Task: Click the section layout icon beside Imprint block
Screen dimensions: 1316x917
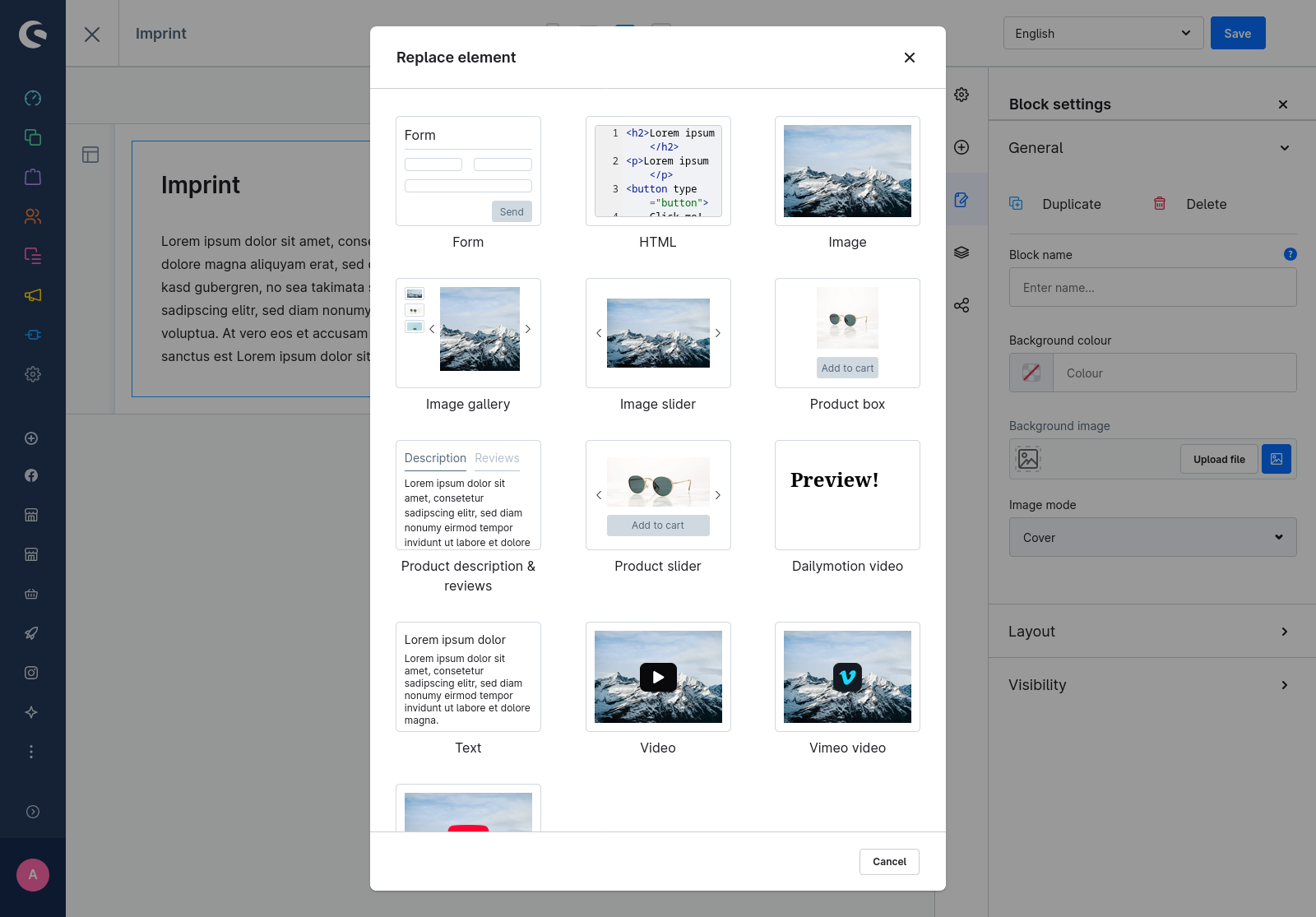Action: point(90,155)
